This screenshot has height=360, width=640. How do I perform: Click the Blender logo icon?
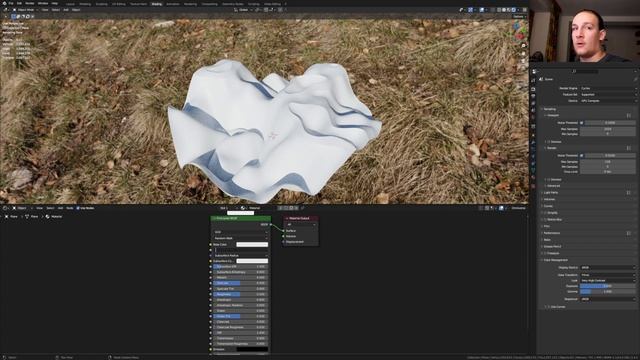pyautogui.click(x=4, y=3)
